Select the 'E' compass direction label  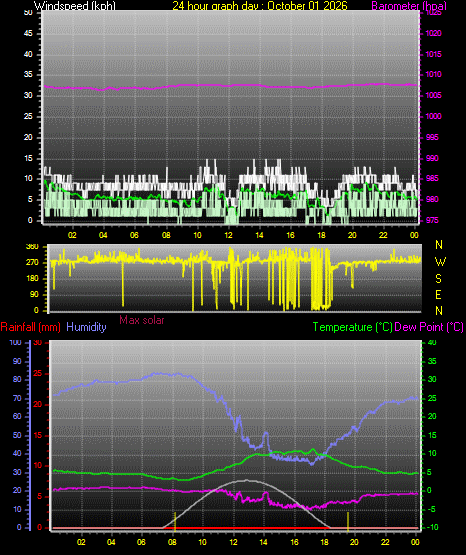438,294
